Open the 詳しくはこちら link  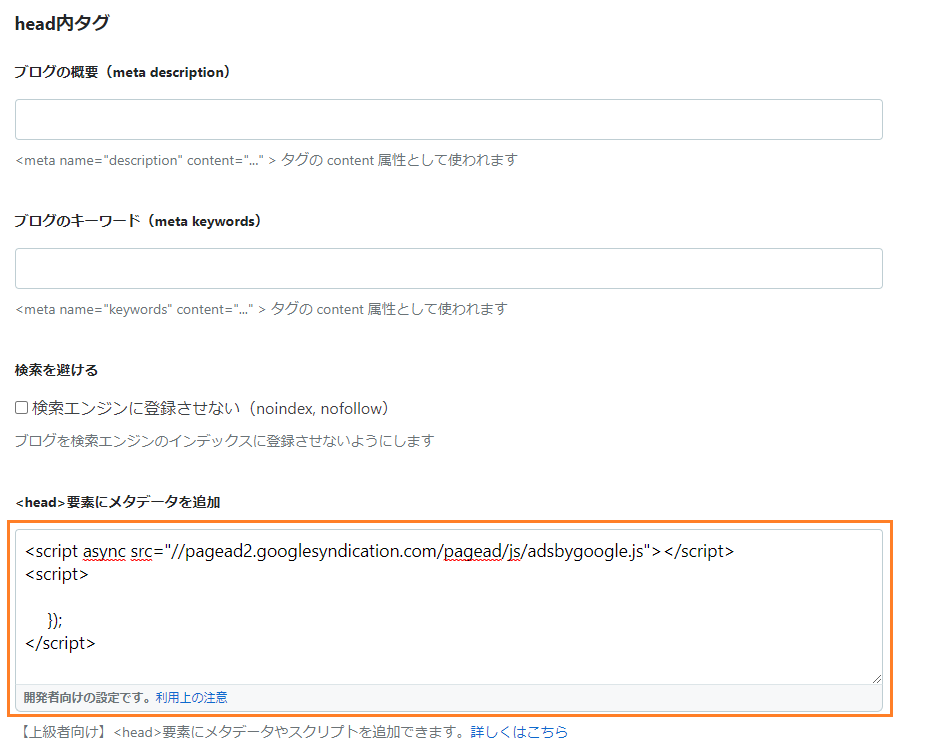click(519, 732)
